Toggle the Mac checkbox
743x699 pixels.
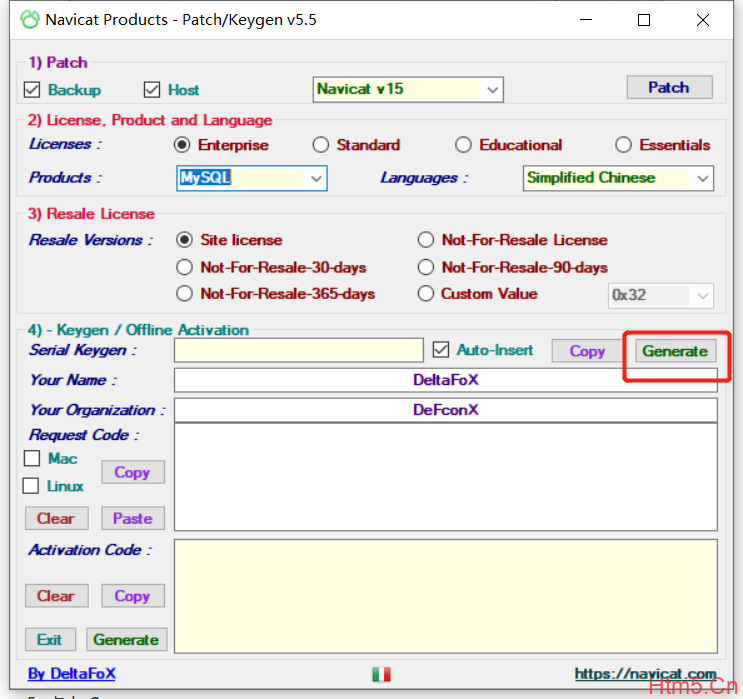pos(32,458)
